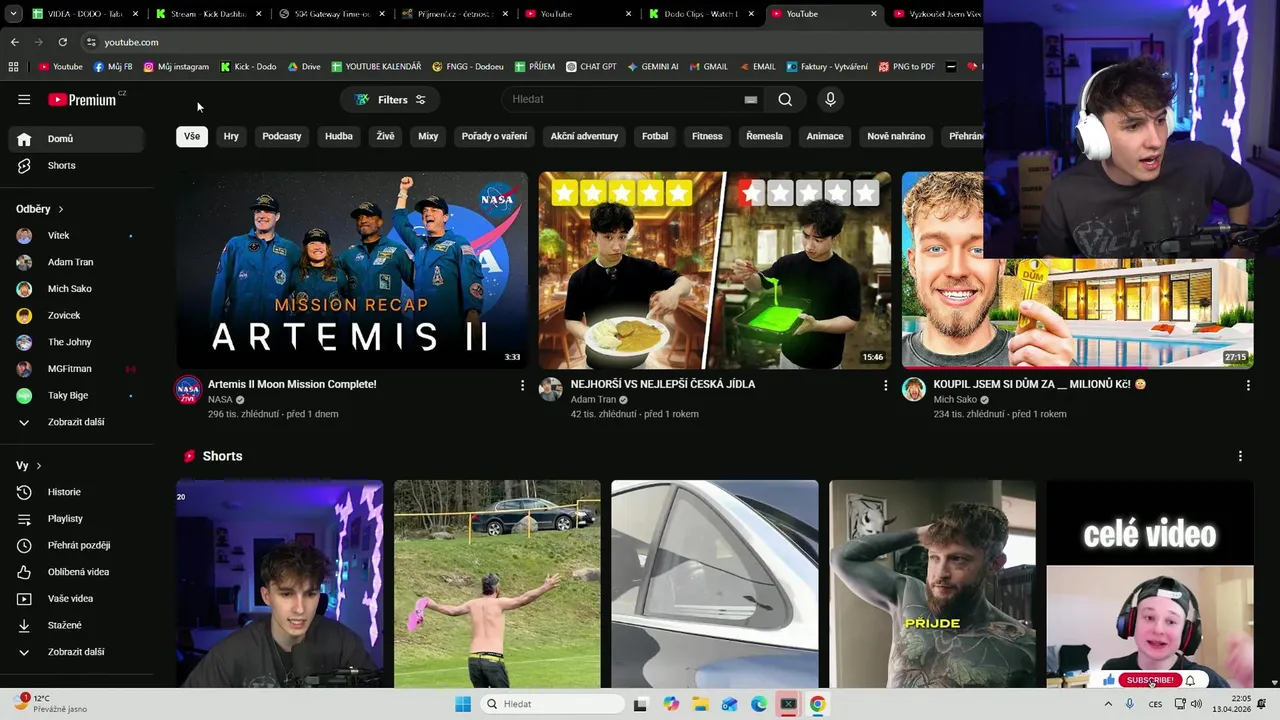Viewport: 1280px width, 720px height.
Task: Open the YOUTUBE KALENDÁŘ bookmark
Action: pyautogui.click(x=376, y=67)
